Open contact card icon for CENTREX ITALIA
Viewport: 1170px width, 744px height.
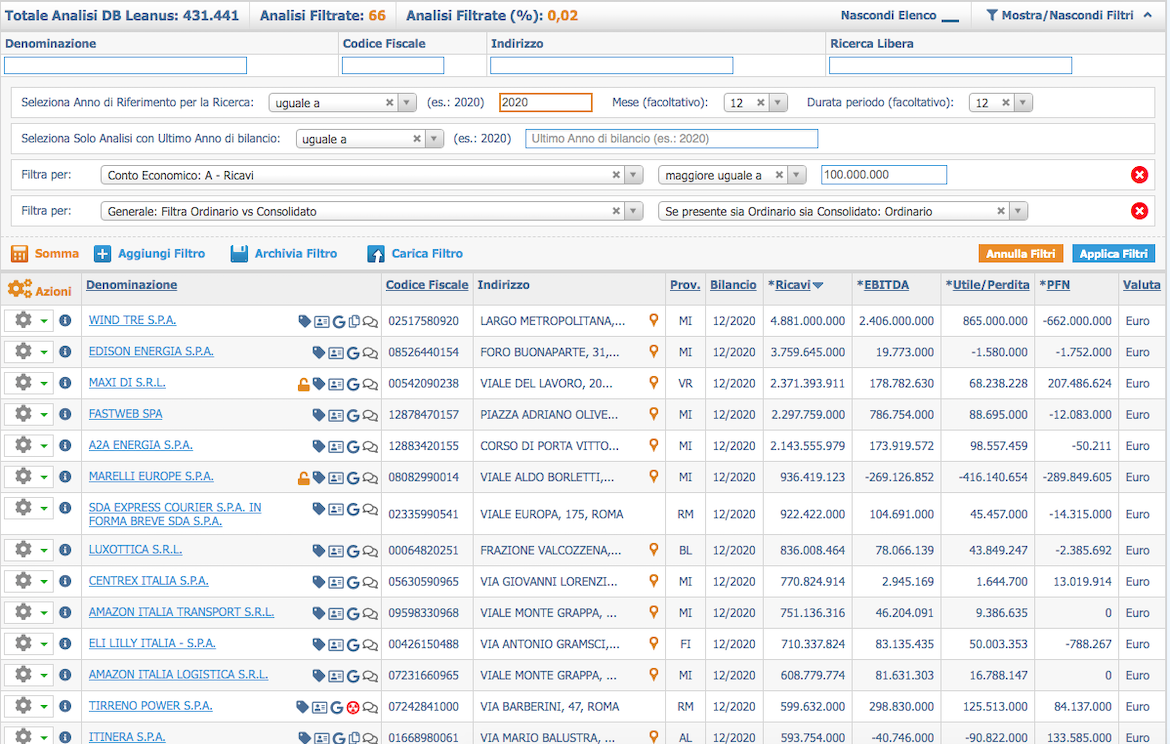tap(336, 583)
